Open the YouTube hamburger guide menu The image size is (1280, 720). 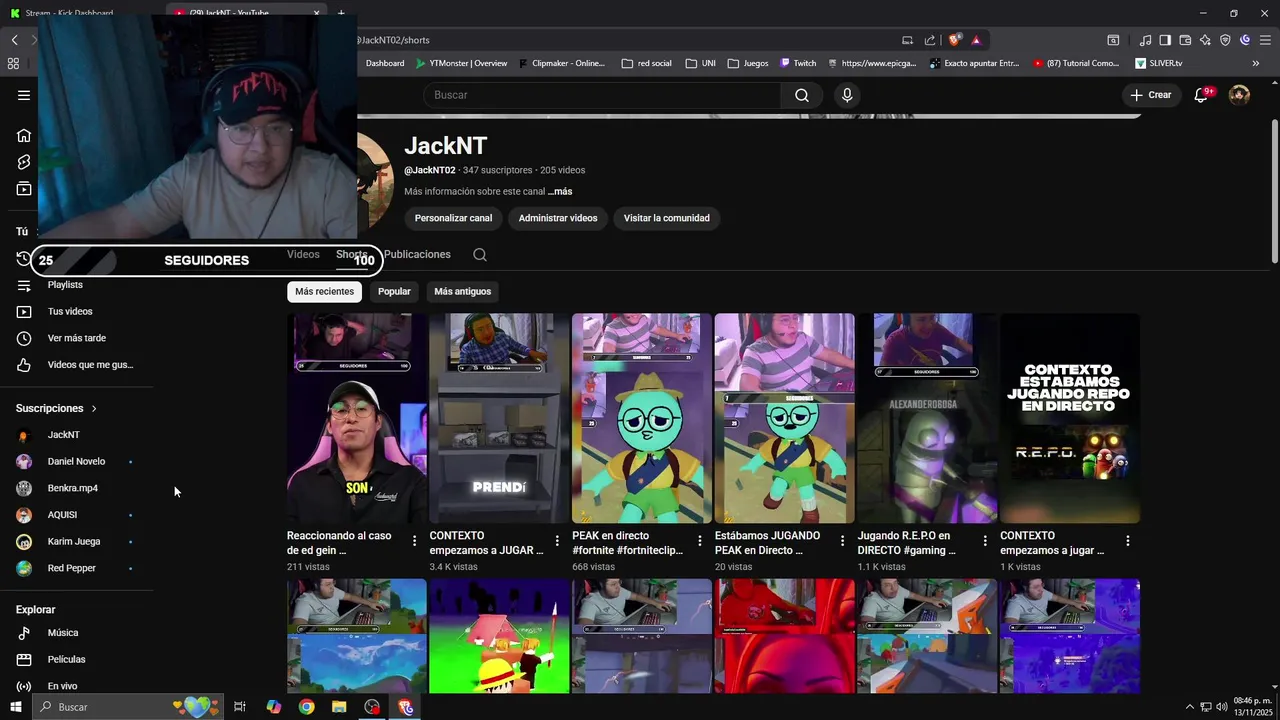click(x=24, y=95)
